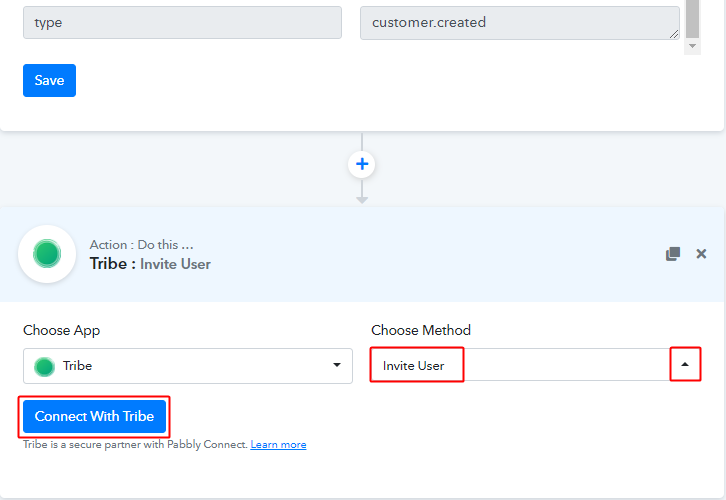The height and width of the screenshot is (500, 726).
Task: Click the small Tribe icon in app dropdown
Action: point(44,367)
